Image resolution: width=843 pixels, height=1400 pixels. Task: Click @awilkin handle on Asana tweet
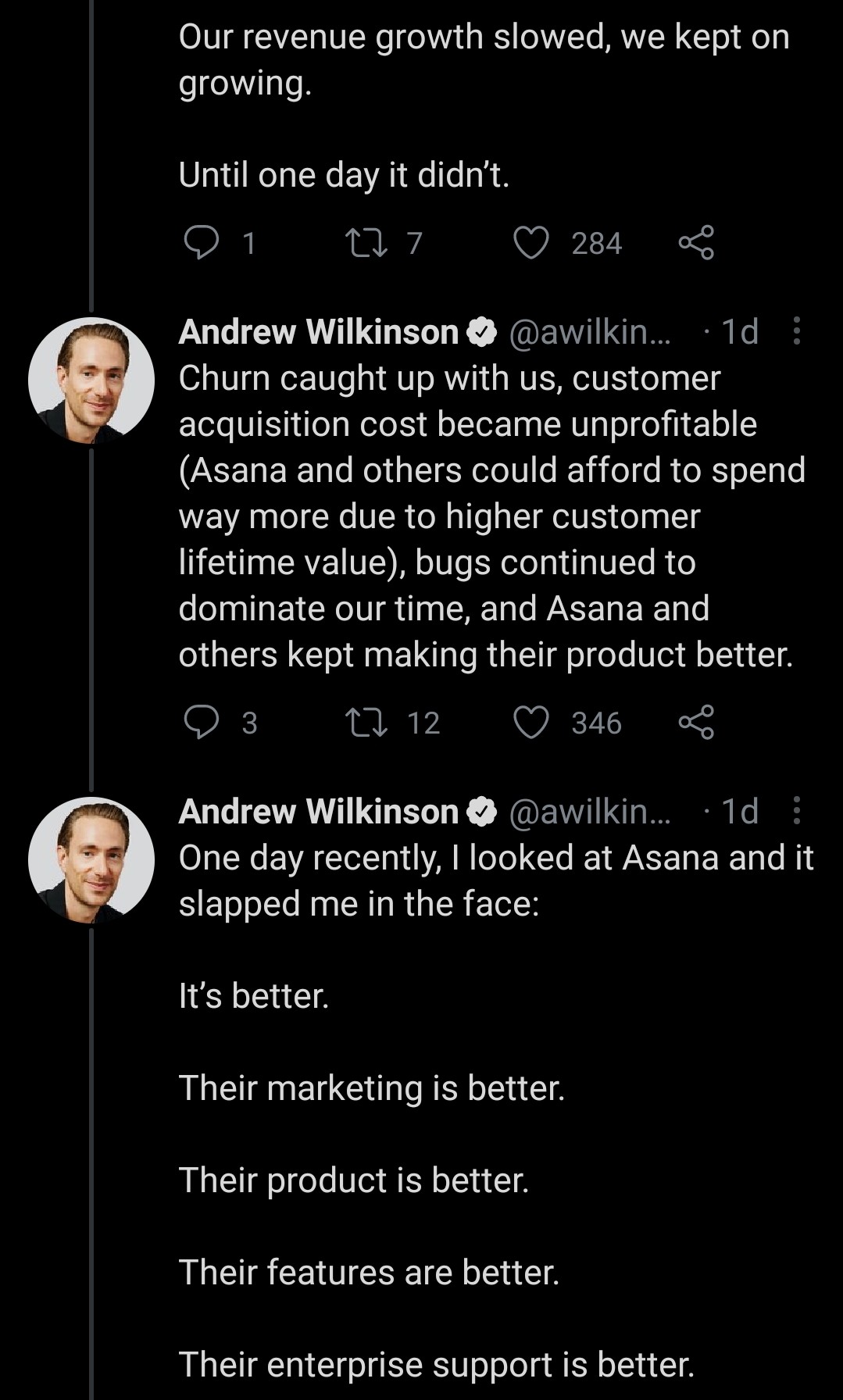(x=589, y=812)
